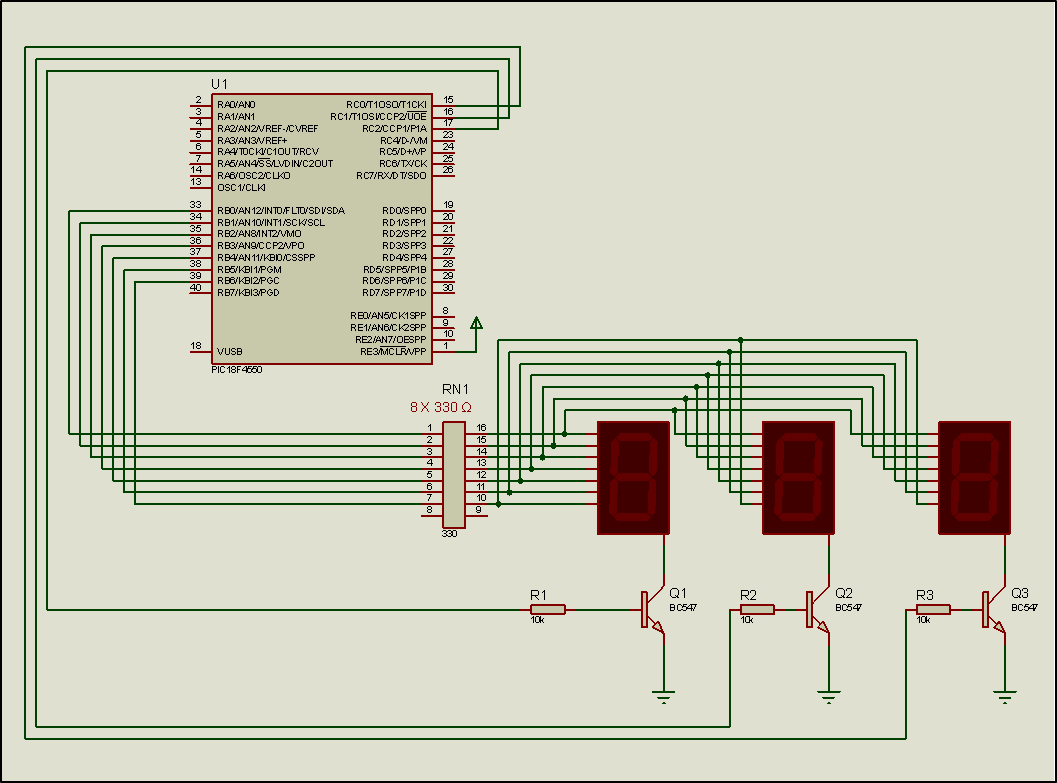
Task: Click the ground symbol below Q1
Action: click(x=663, y=695)
